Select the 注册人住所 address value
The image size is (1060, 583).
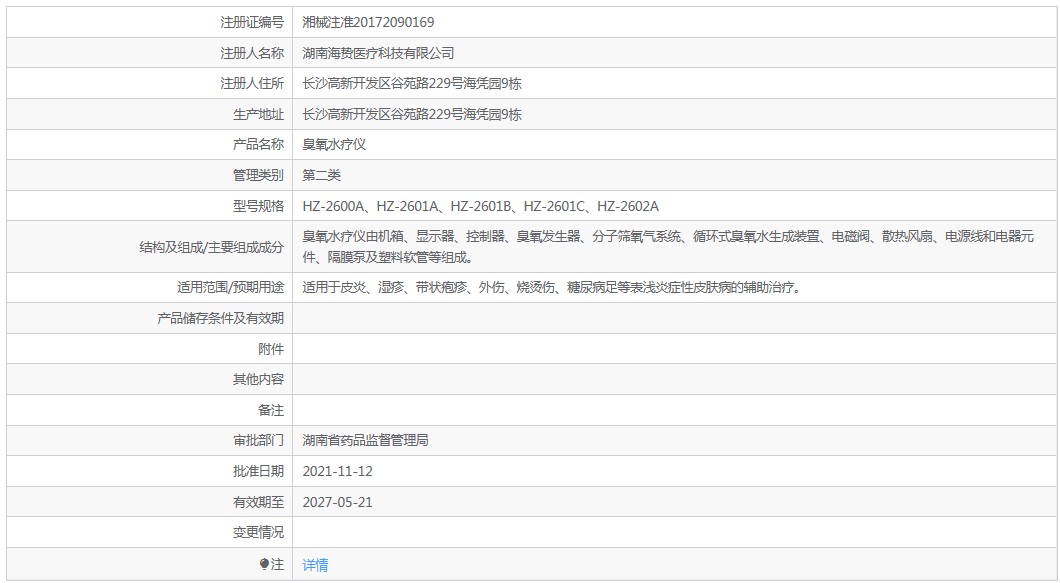[x=412, y=83]
